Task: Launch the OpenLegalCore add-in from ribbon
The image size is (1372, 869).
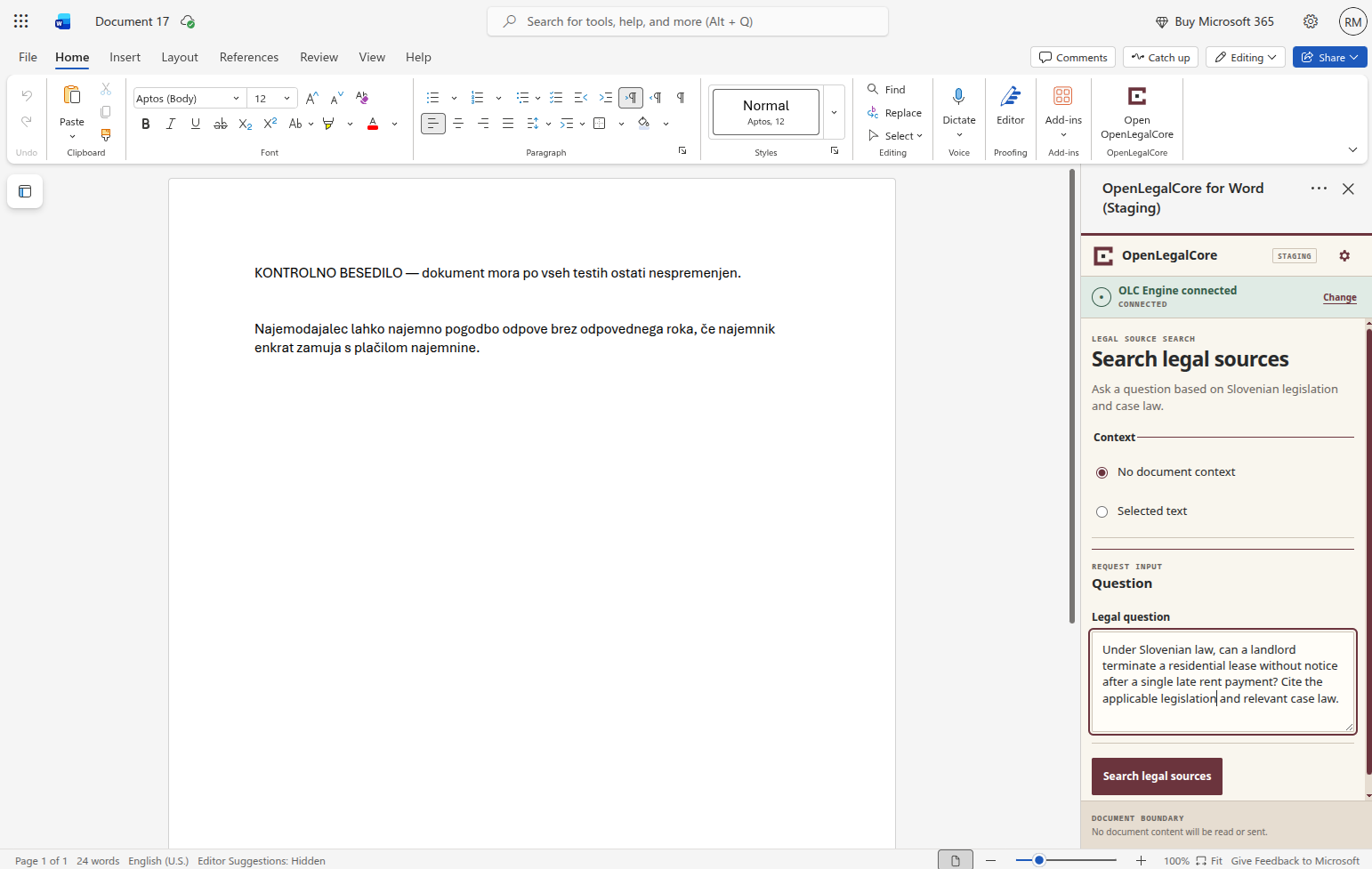Action: pos(1137,113)
